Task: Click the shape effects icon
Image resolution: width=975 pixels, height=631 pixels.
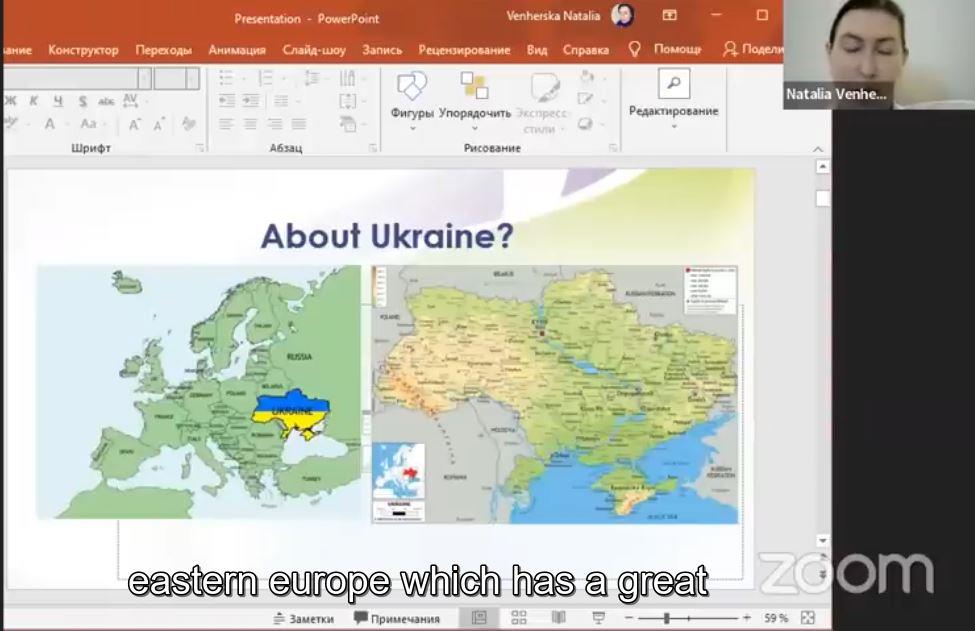Action: point(586,124)
